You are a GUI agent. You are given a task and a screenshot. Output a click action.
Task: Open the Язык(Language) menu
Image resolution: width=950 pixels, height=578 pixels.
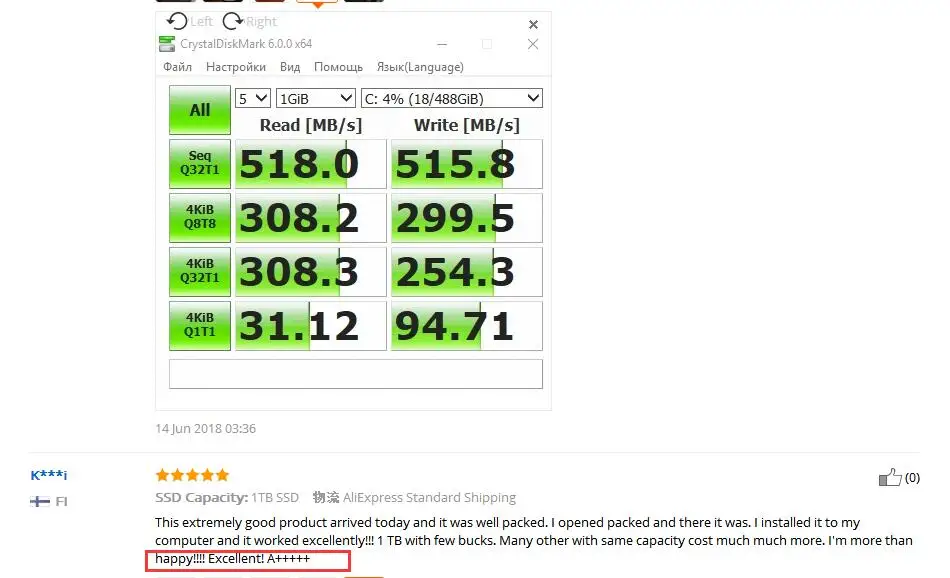[420, 67]
